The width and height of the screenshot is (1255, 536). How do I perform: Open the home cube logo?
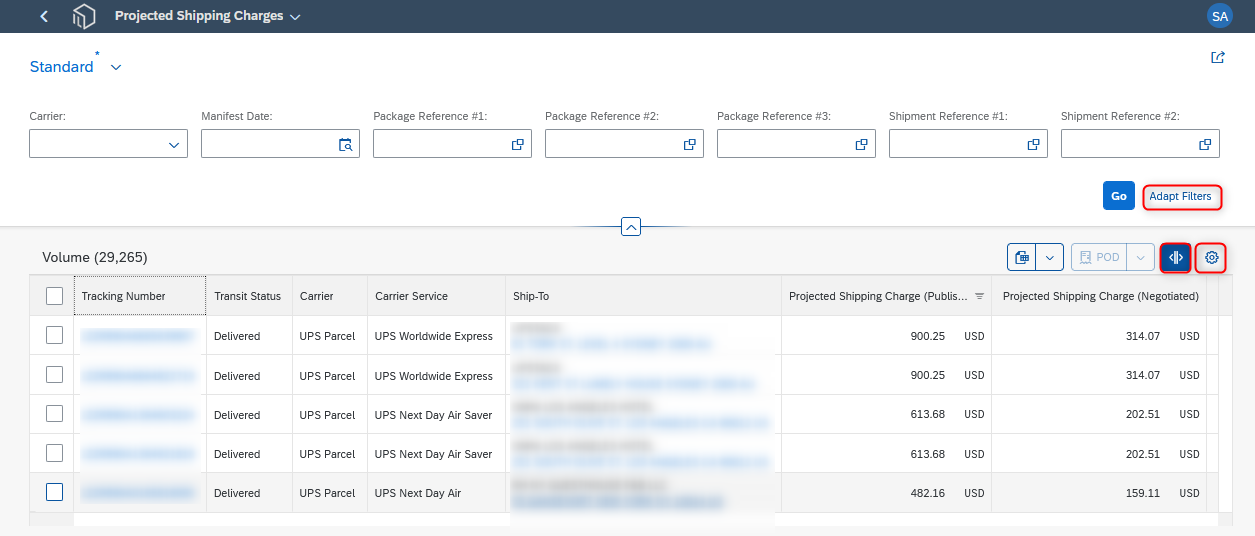84,16
